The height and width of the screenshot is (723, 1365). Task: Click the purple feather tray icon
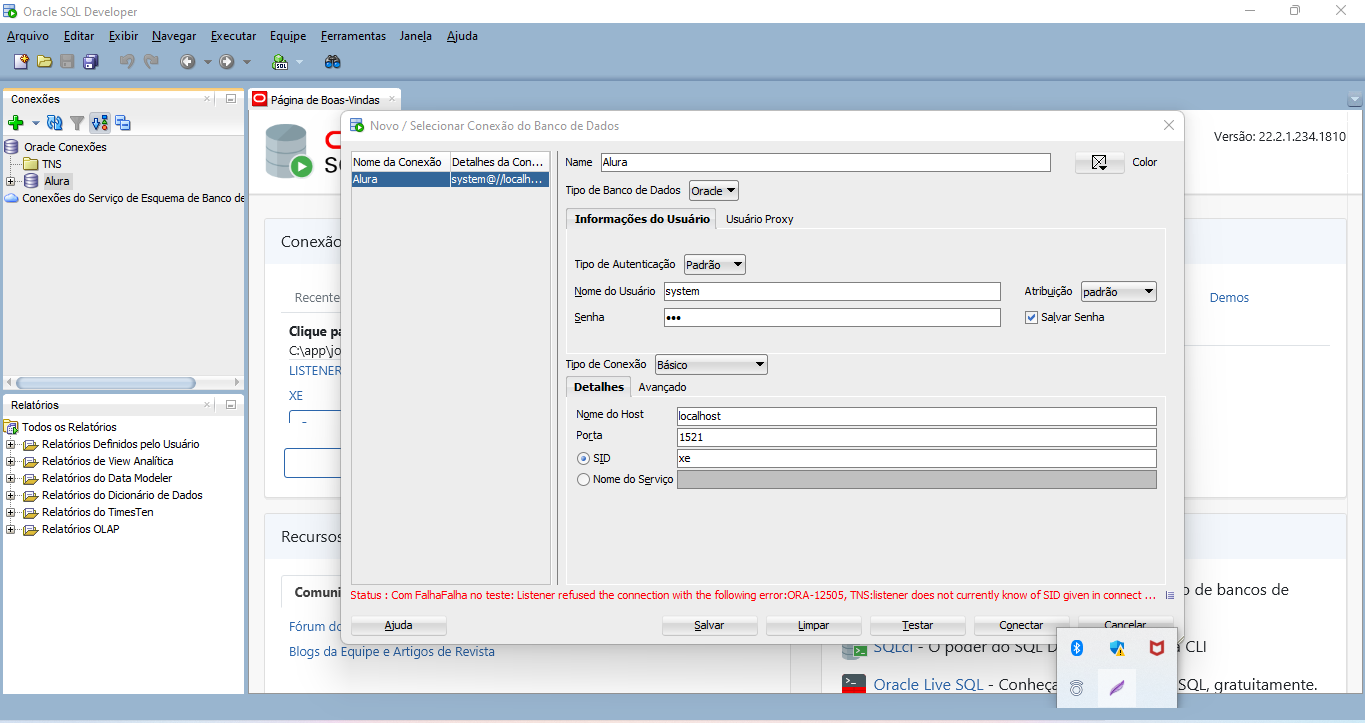pyautogui.click(x=1117, y=688)
